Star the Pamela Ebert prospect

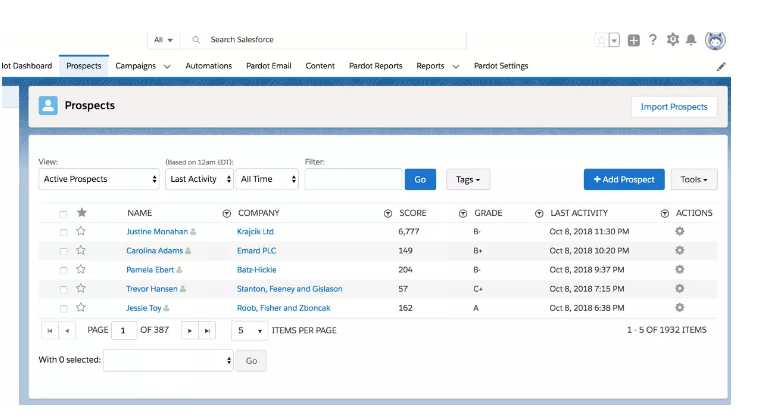pyautogui.click(x=81, y=269)
